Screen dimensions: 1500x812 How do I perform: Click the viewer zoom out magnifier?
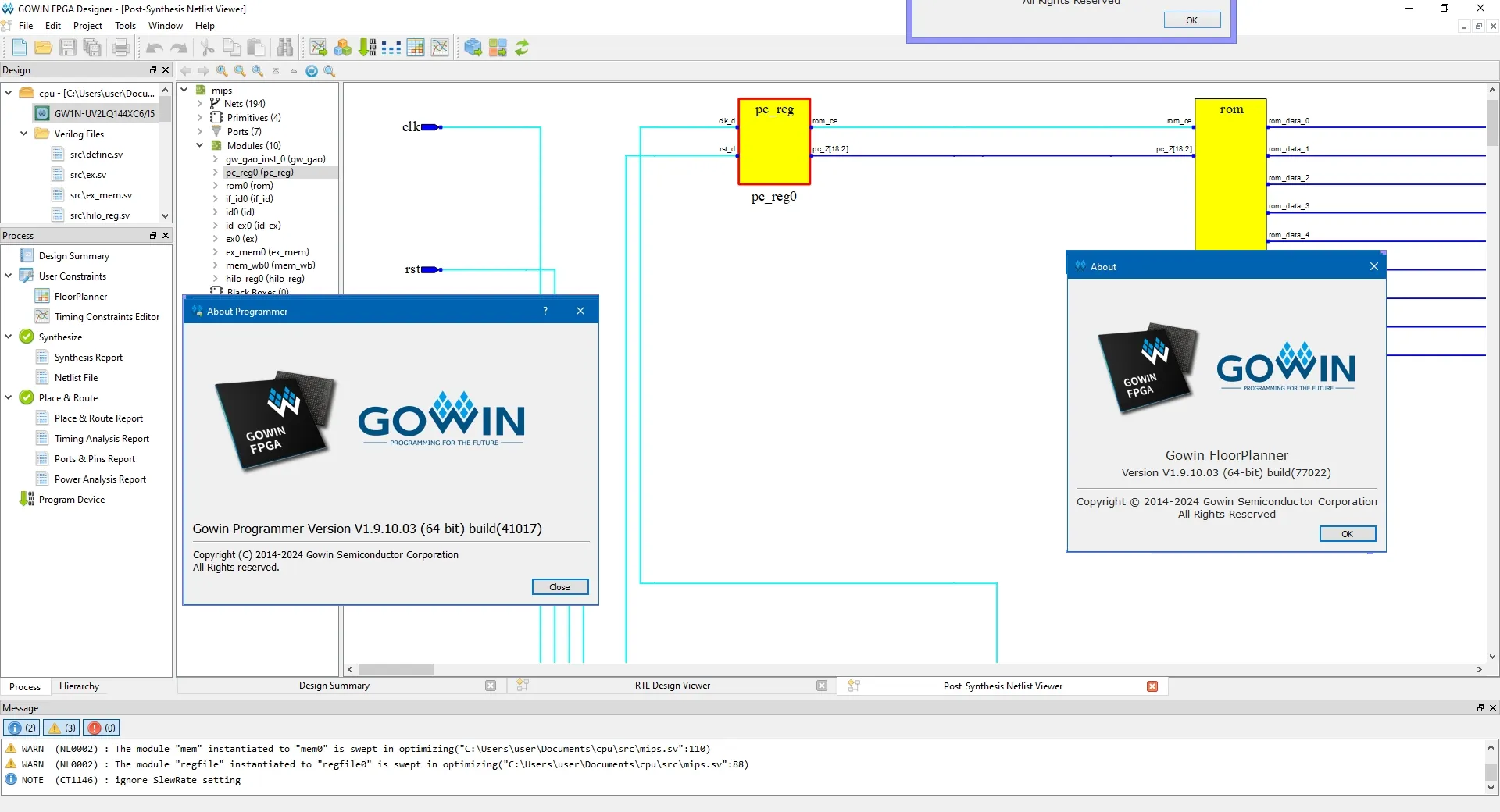(240, 71)
